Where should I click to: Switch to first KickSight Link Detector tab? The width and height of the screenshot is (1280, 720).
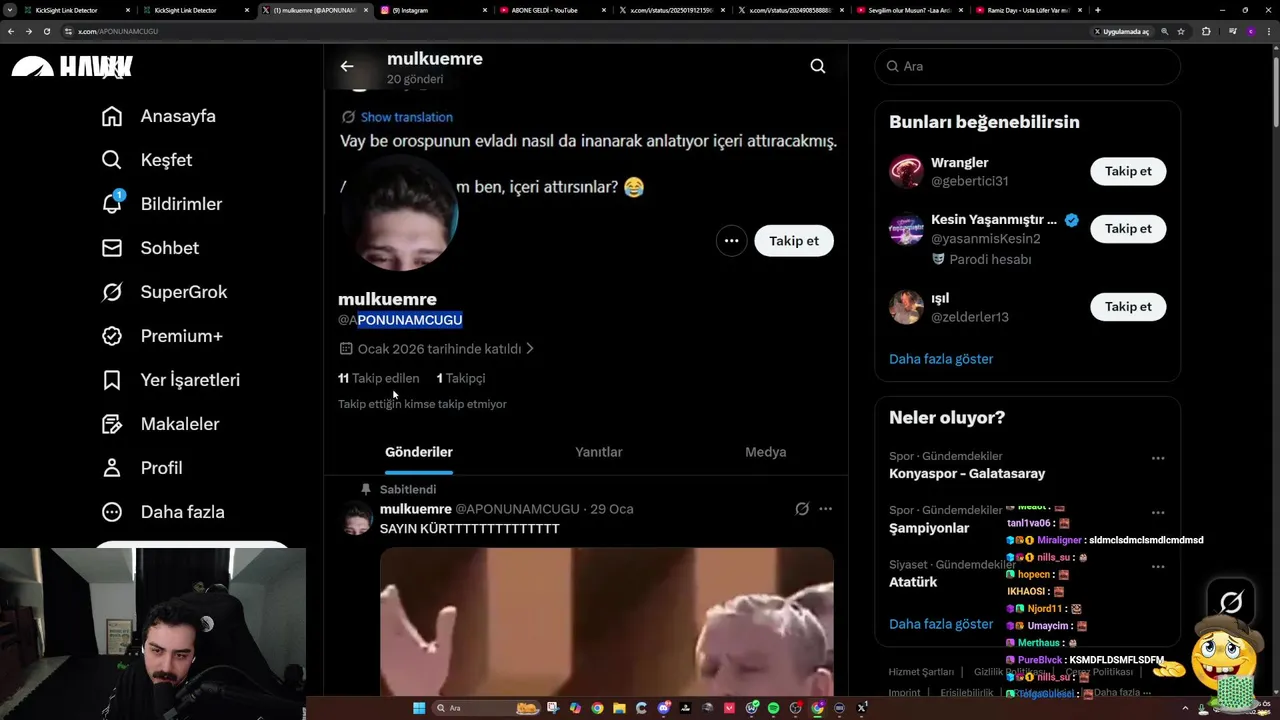click(76, 10)
